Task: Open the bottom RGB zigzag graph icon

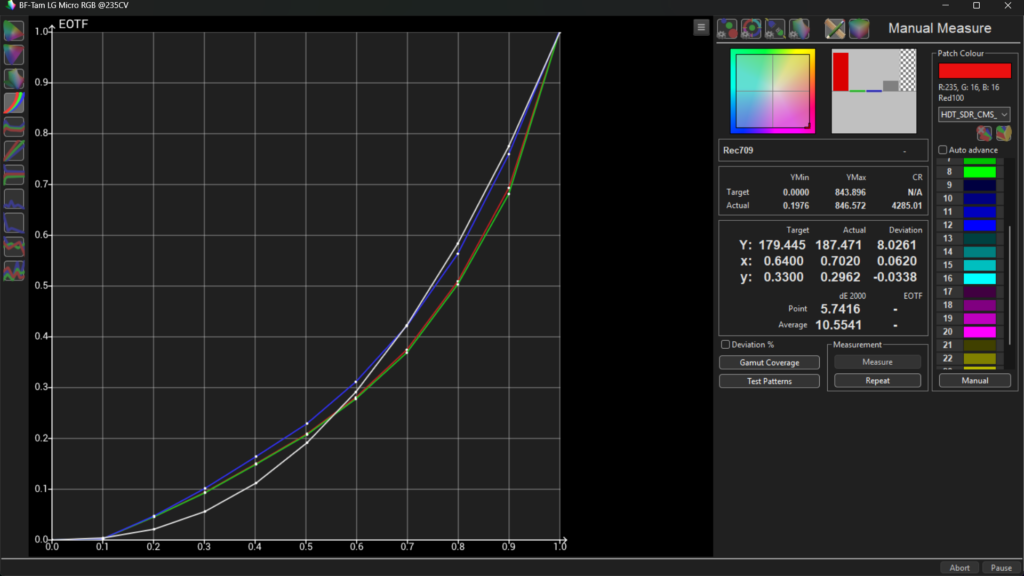Action: pos(14,271)
